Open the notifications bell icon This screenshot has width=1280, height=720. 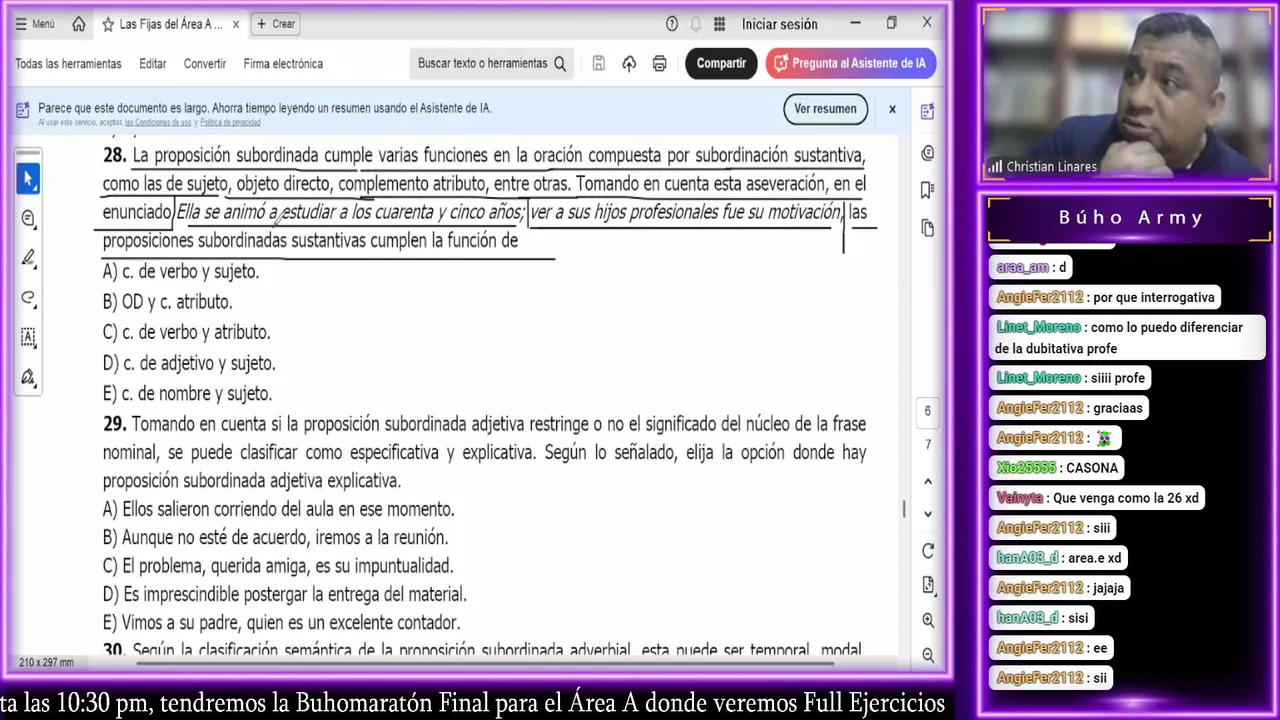[695, 24]
